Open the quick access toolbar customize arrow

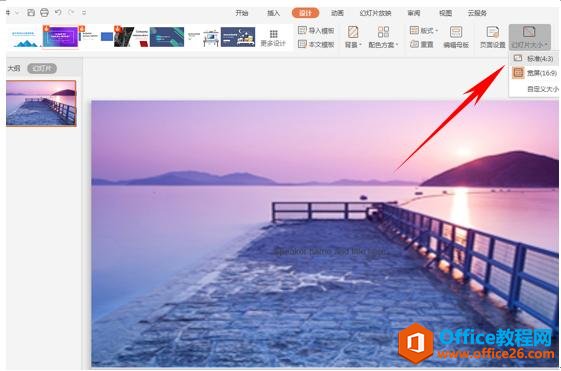click(x=84, y=13)
